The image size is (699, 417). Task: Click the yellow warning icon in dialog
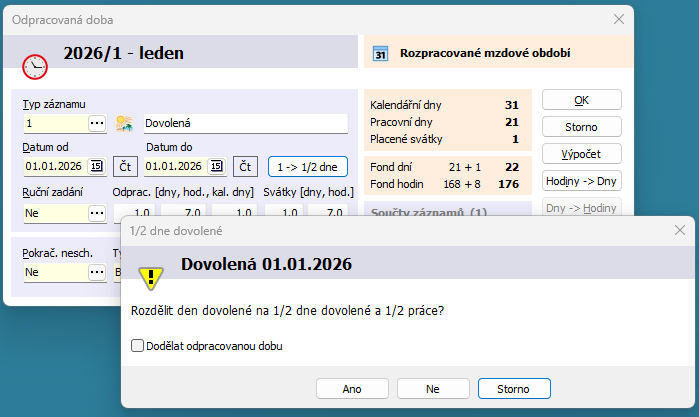click(x=151, y=277)
